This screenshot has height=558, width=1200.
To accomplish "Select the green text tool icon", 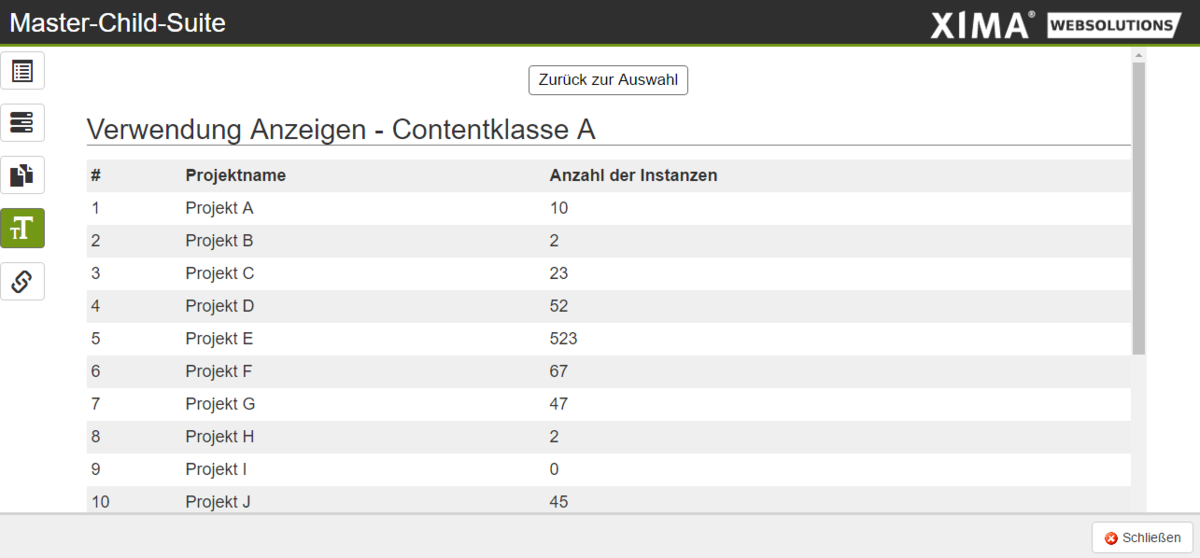I will [x=22, y=228].
